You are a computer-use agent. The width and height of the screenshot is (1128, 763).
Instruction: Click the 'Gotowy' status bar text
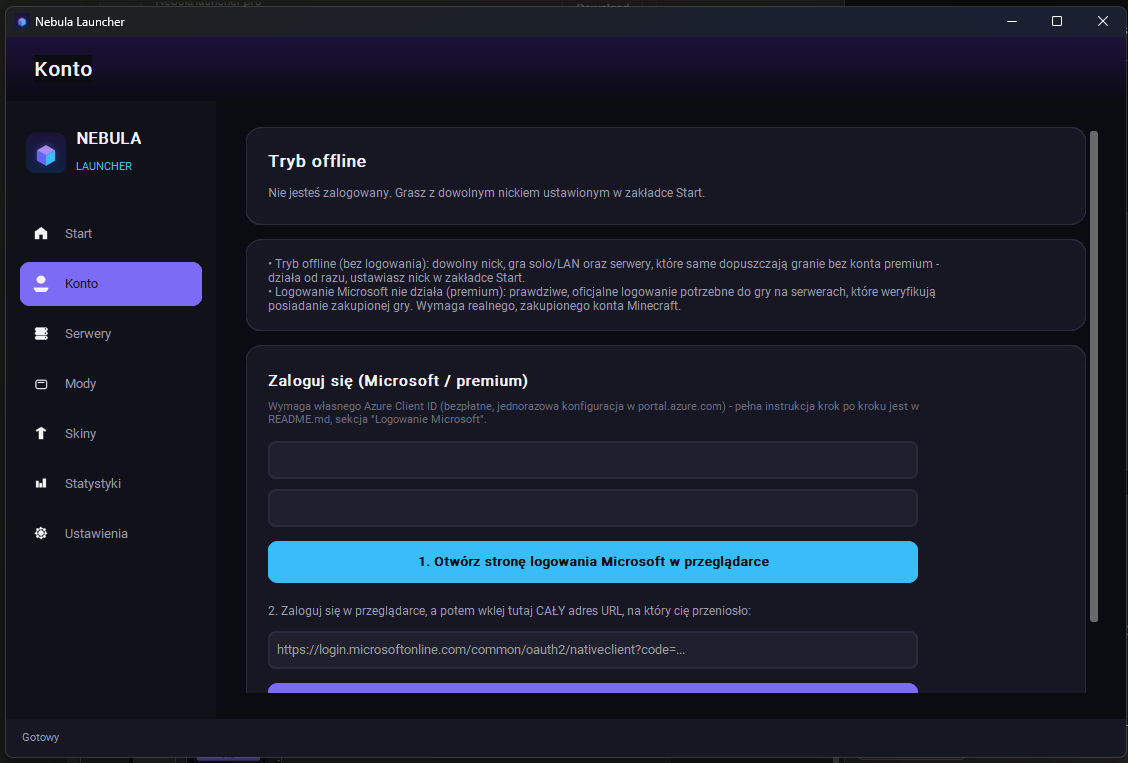tap(40, 737)
